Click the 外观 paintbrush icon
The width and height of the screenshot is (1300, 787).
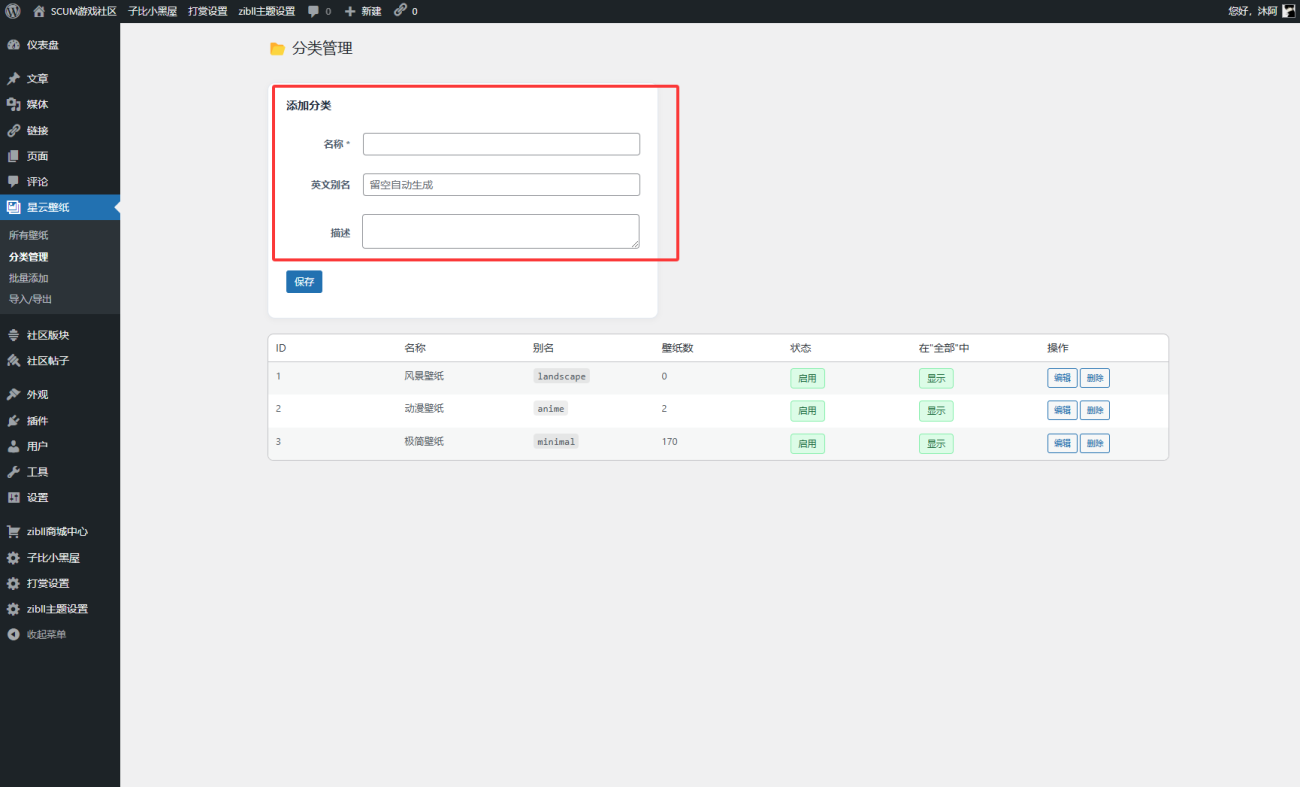(x=14, y=395)
